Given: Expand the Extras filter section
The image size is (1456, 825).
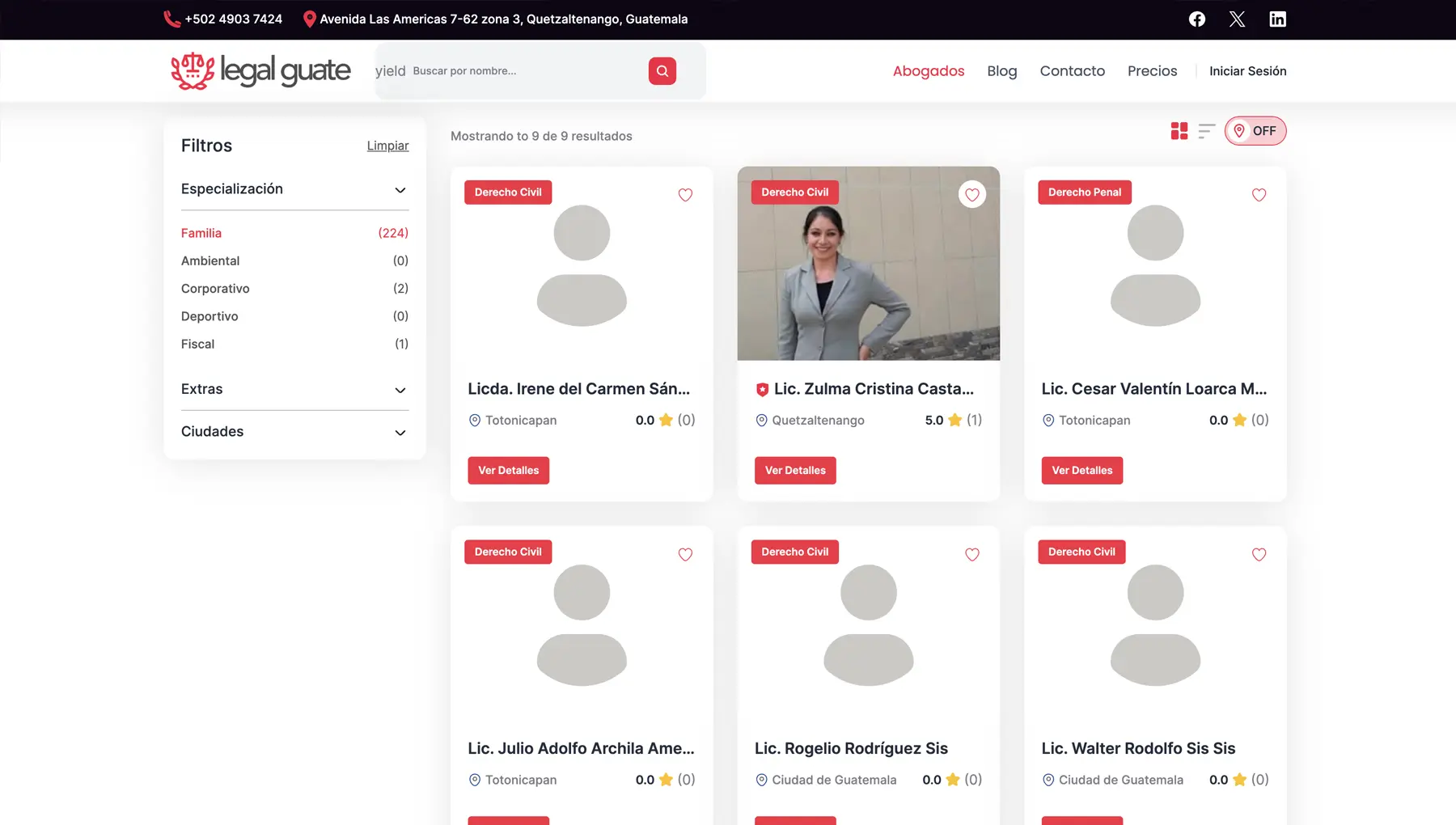Looking at the screenshot, I should [x=400, y=390].
